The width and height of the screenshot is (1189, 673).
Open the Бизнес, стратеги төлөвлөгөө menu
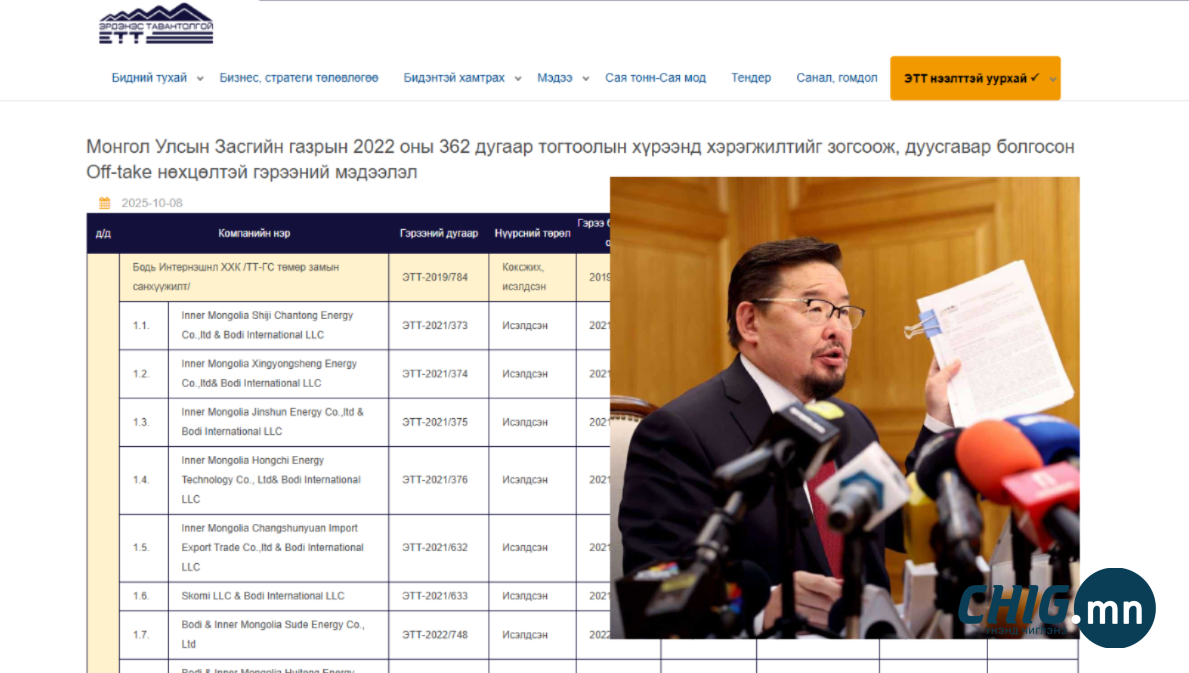pyautogui.click(x=299, y=78)
